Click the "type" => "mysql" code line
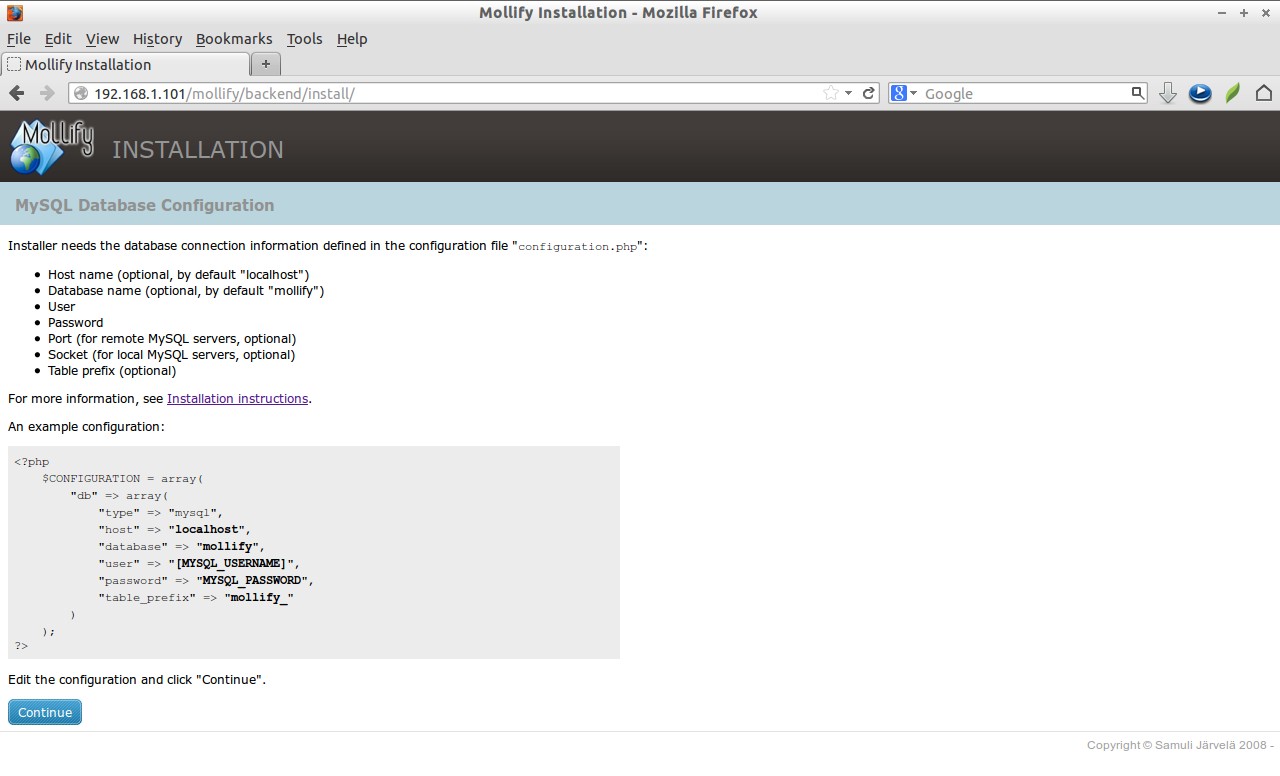The height and width of the screenshot is (776, 1280). coord(161,512)
